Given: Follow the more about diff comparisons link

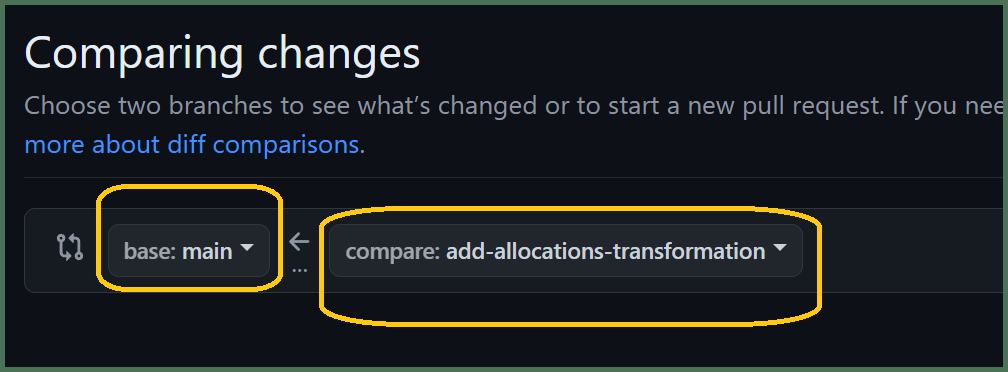Looking at the screenshot, I should pos(192,145).
